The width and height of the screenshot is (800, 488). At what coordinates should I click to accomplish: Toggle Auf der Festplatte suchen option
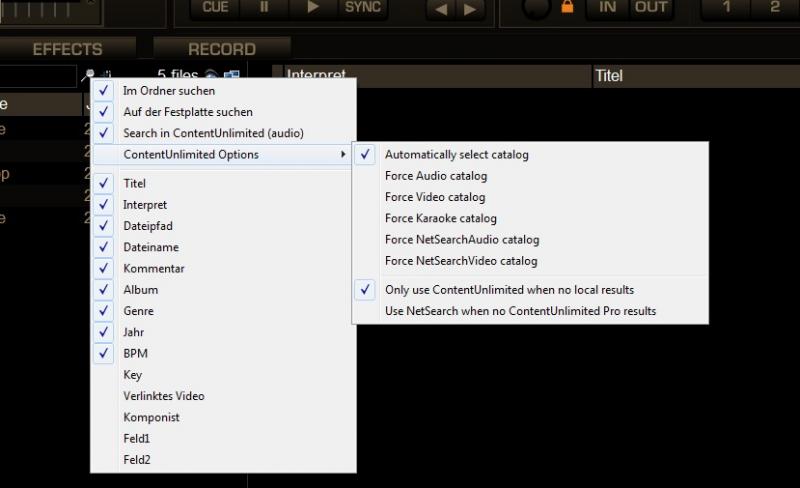(223, 112)
